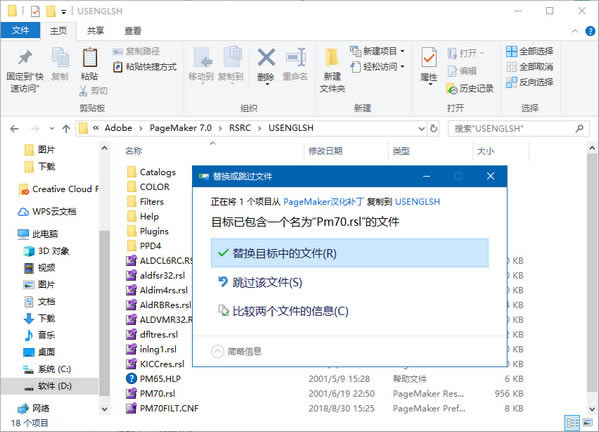Switch to the Home (主页) tab
Screen dimensions: 599x432
pos(58,31)
